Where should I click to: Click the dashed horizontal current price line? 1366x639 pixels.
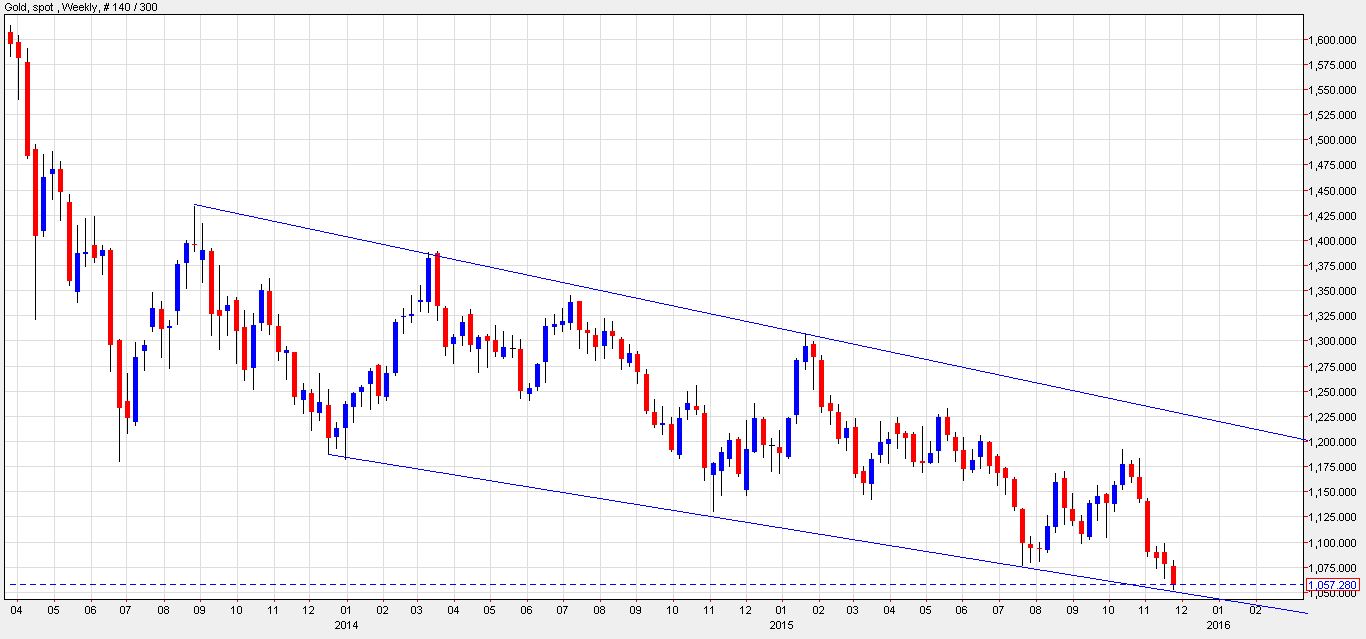point(600,584)
